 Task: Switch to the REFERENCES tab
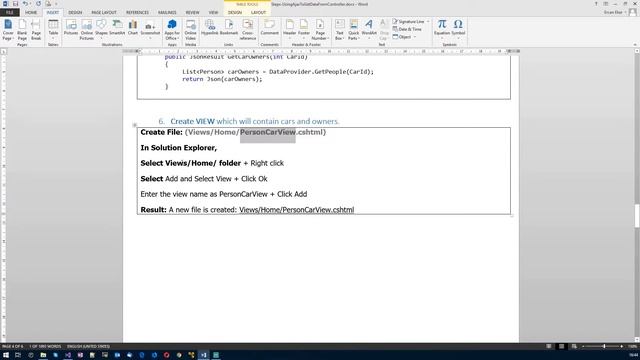tap(137, 12)
